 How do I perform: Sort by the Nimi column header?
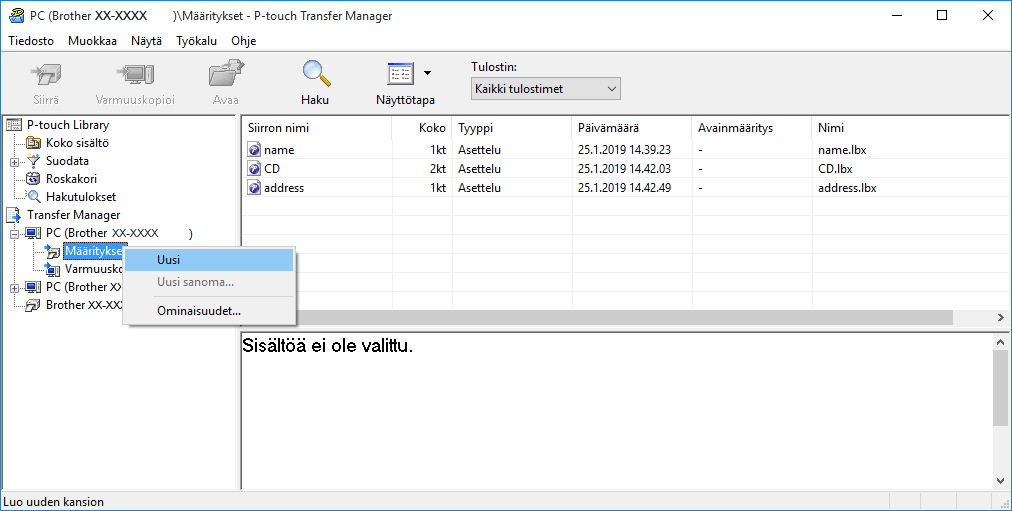[910, 128]
